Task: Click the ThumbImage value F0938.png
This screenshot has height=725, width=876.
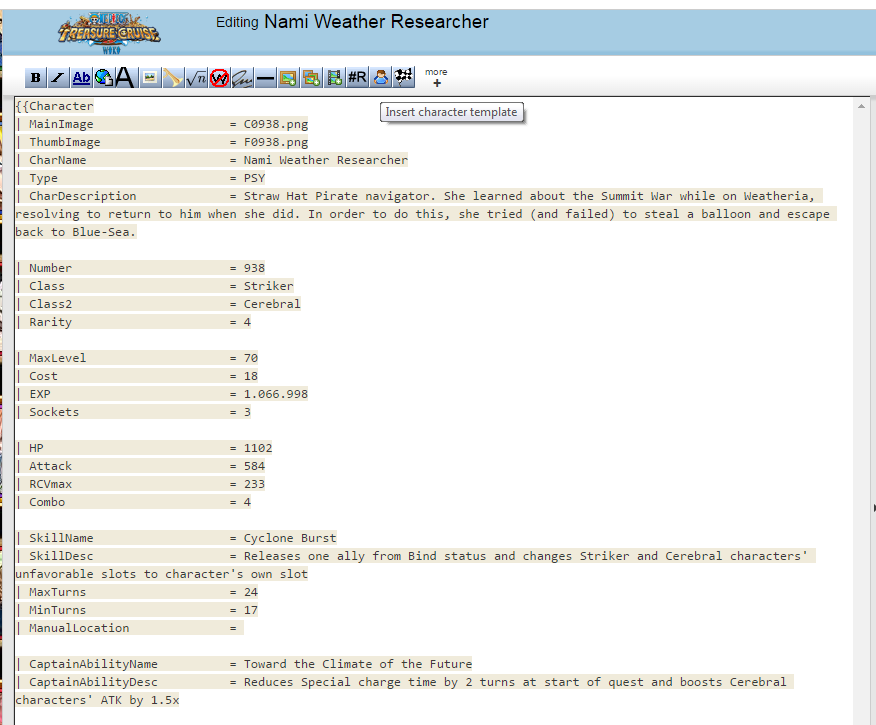Action: (276, 142)
